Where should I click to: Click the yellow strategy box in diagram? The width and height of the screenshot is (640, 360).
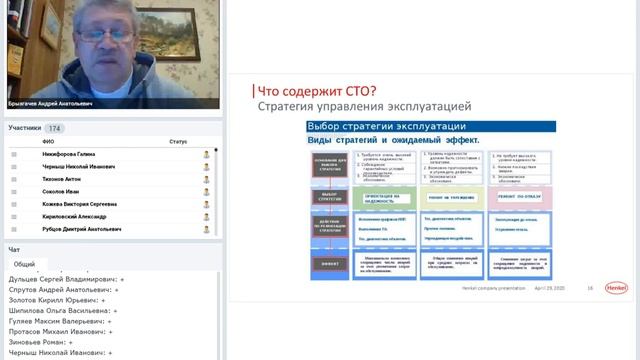452,198
